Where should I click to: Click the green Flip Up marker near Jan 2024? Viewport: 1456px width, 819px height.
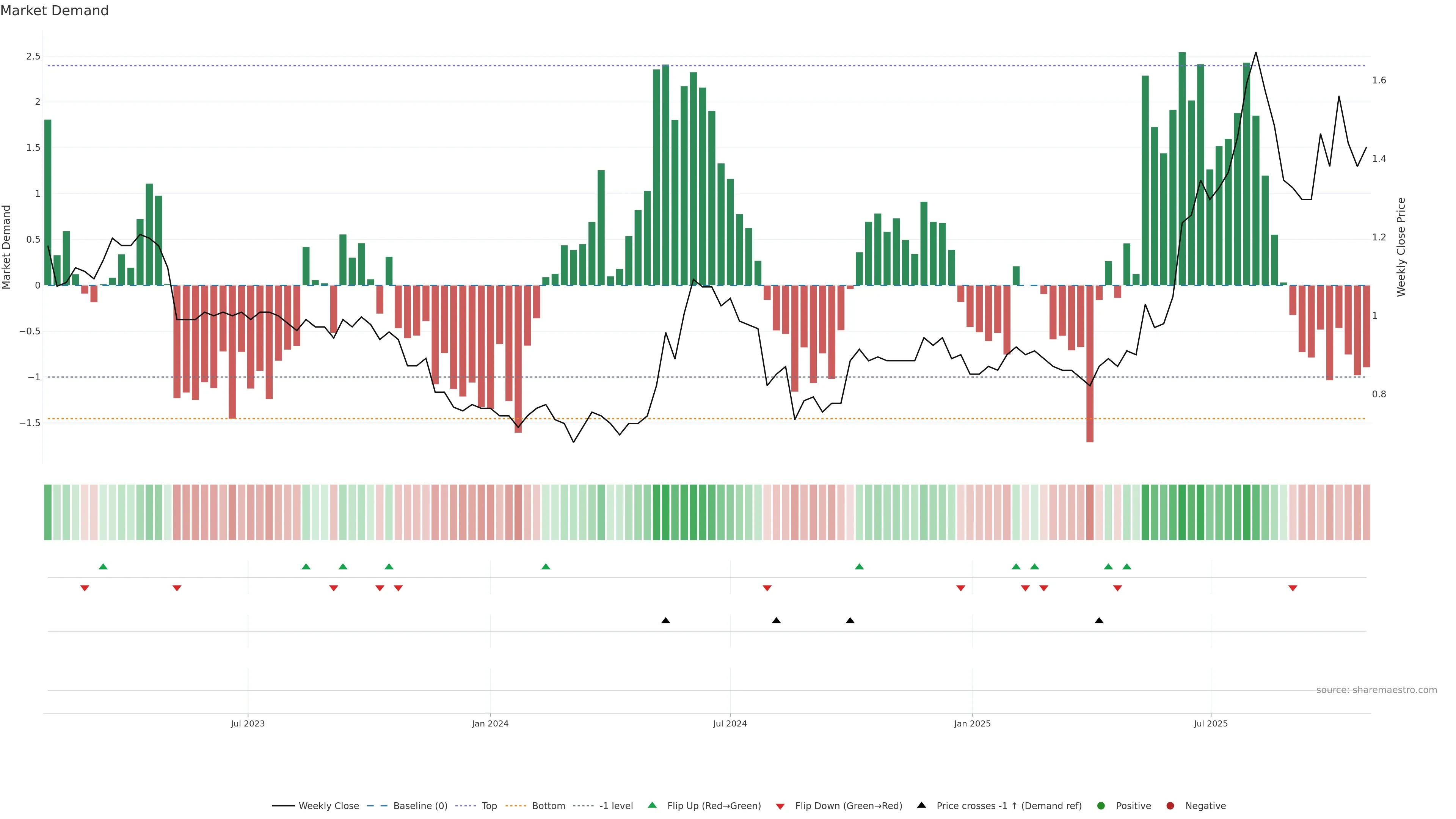[546, 566]
